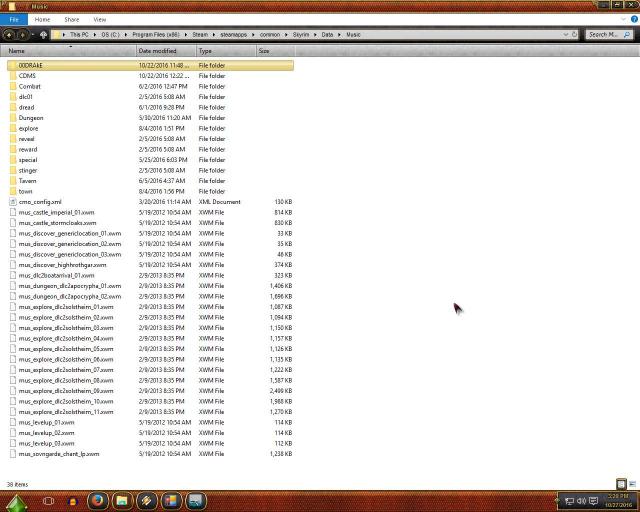Navigate to This PC in breadcrumb
This screenshot has height=512, width=640.
[79, 35]
